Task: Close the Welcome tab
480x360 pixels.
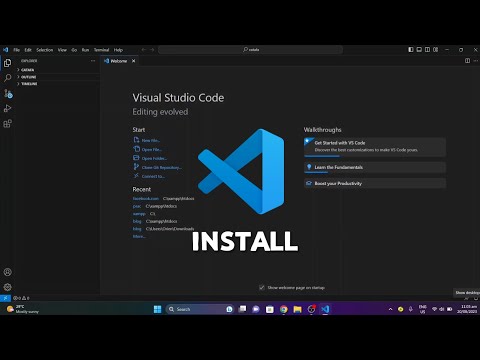Action: pos(133,61)
